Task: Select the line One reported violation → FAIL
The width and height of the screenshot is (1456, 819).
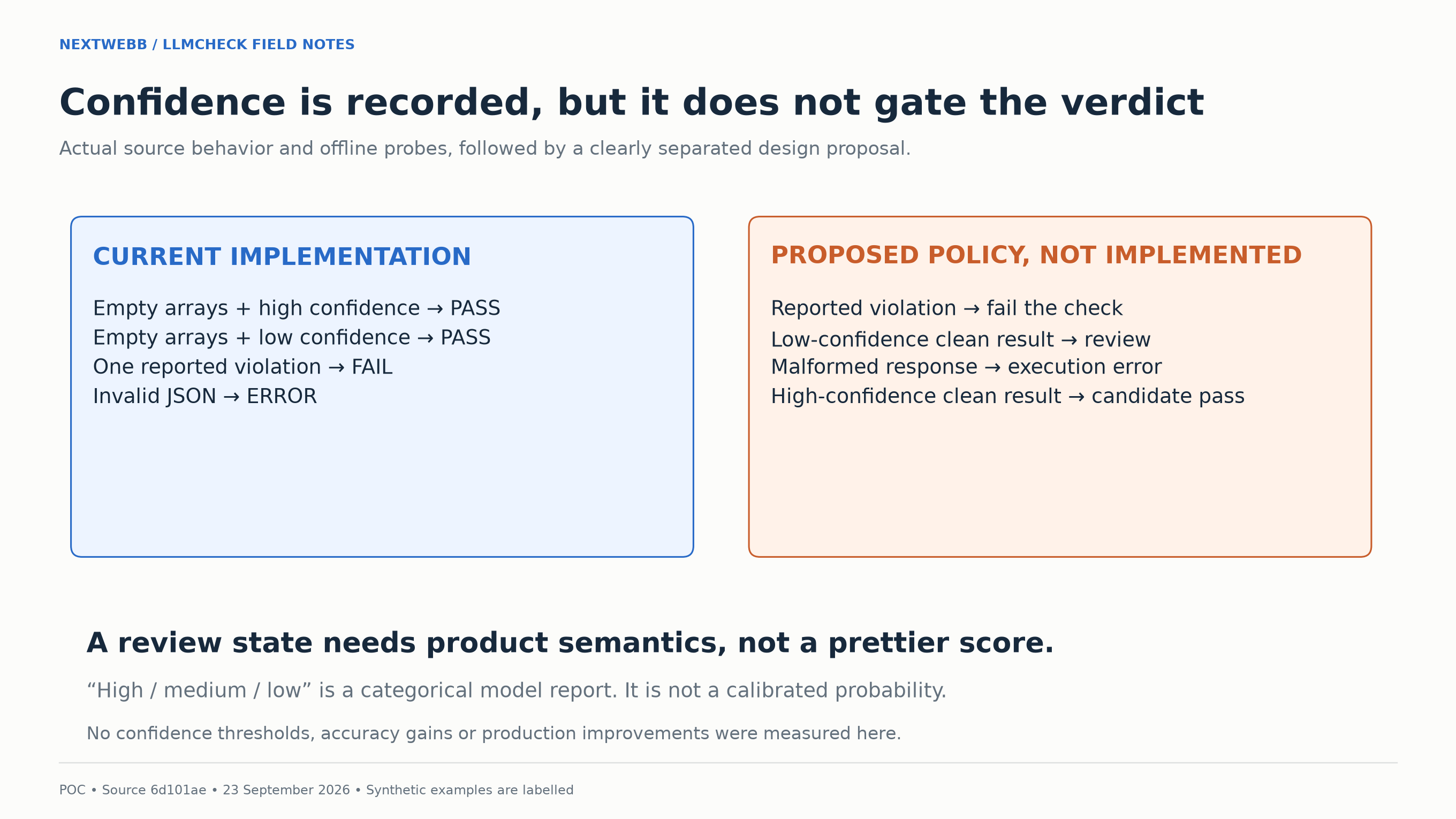Action: 242,367
